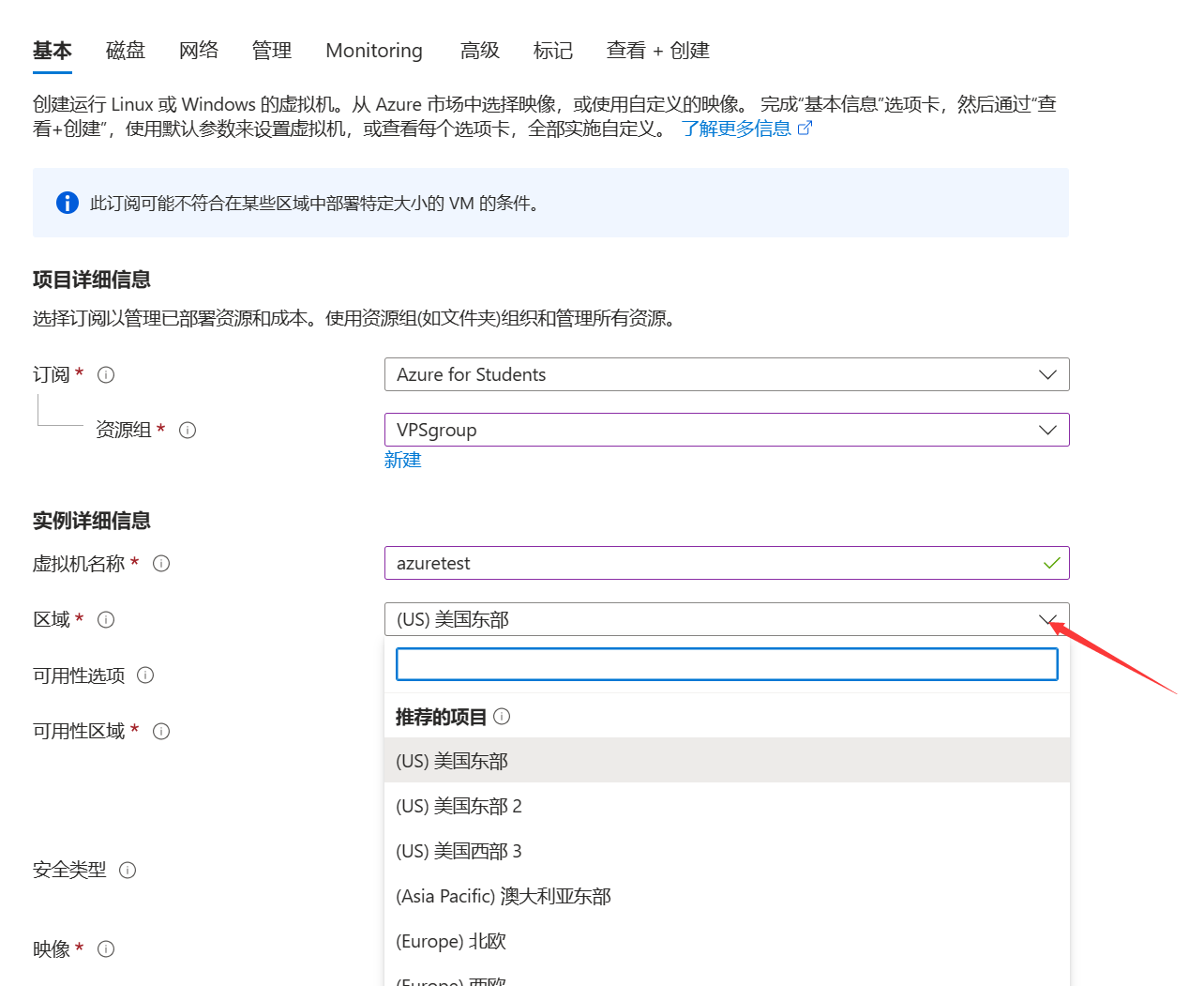
Task: Open the 订阅 Azure for Students dropdown
Action: (x=727, y=374)
